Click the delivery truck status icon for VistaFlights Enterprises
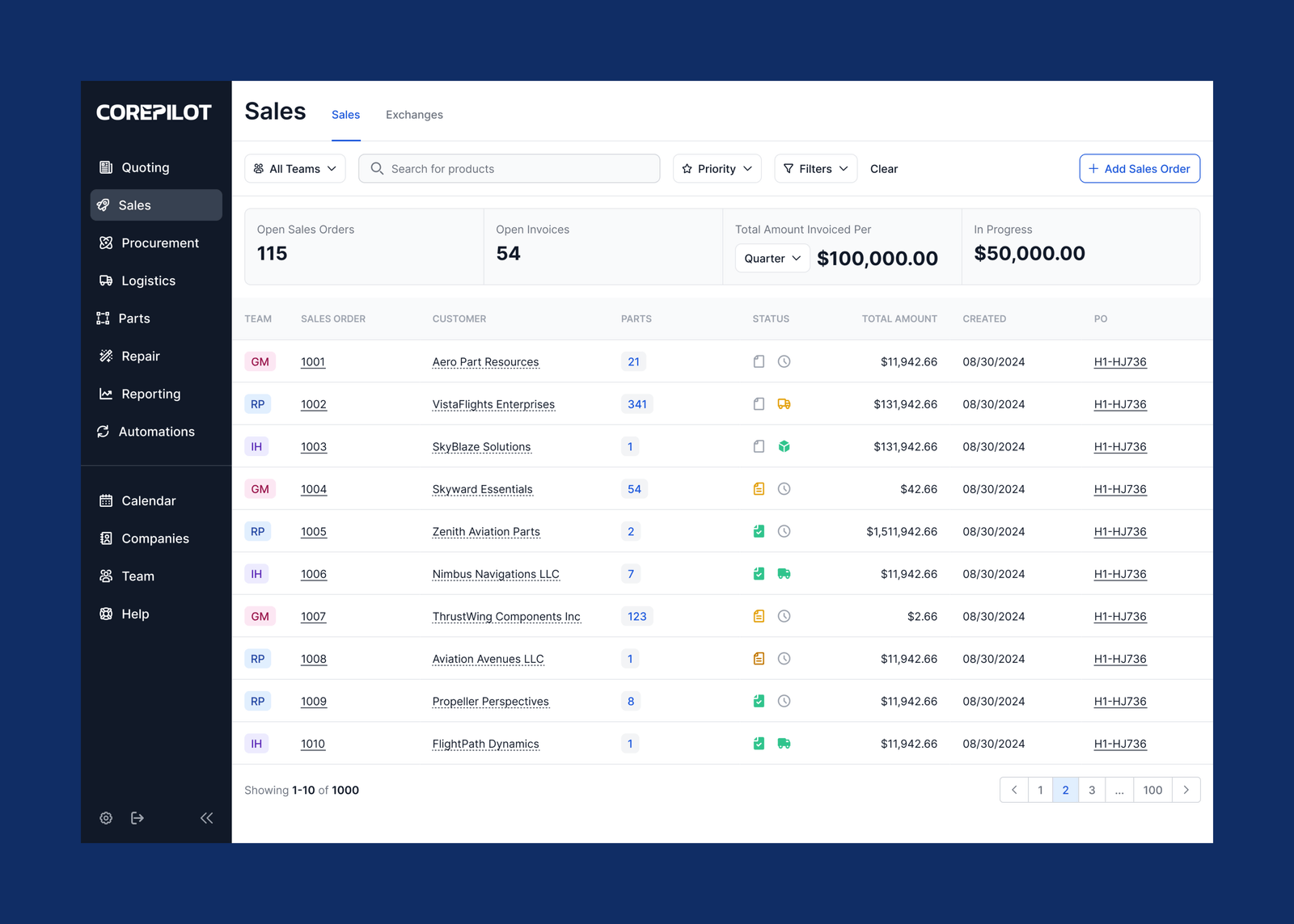Image resolution: width=1294 pixels, height=924 pixels. 784,403
